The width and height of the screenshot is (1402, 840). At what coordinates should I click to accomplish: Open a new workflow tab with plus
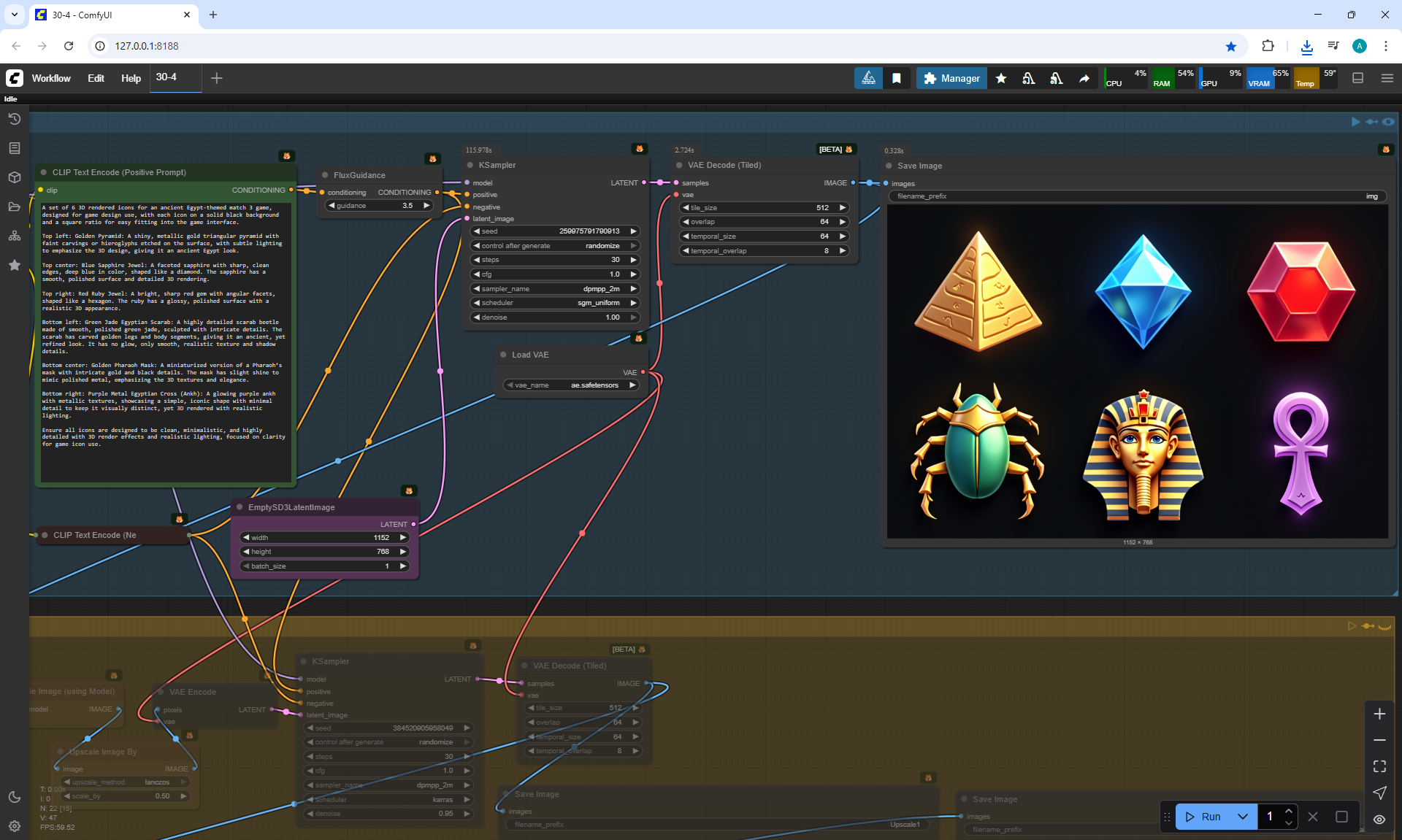(217, 78)
